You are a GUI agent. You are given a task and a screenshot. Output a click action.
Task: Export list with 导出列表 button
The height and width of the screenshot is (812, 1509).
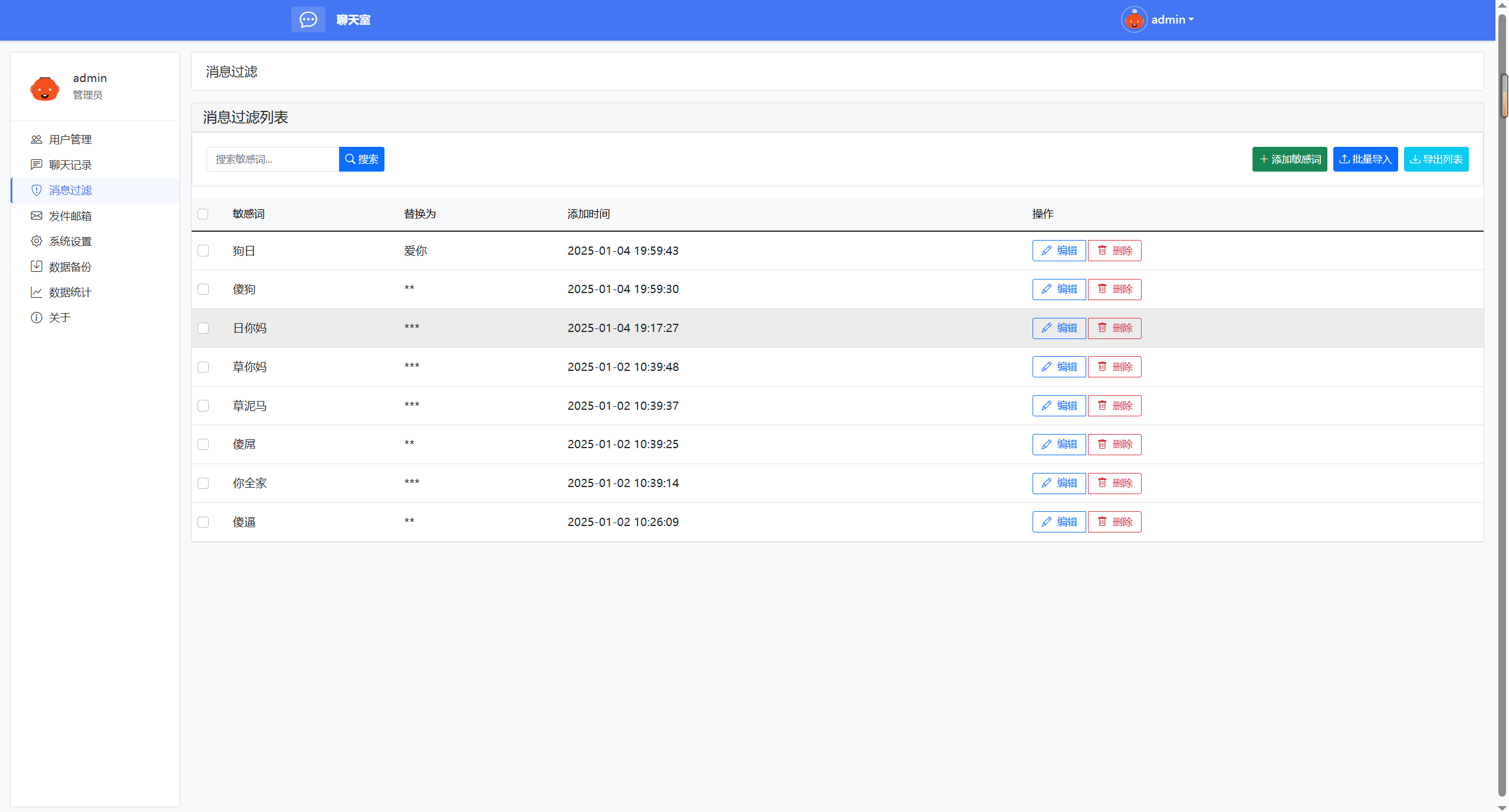click(x=1435, y=159)
